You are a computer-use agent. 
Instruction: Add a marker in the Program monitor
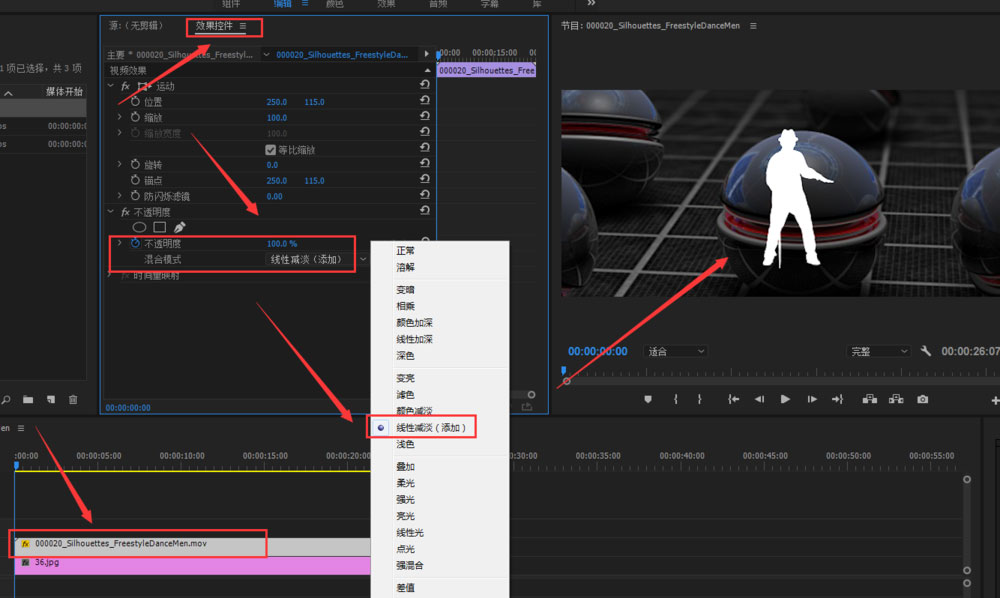[x=648, y=399]
